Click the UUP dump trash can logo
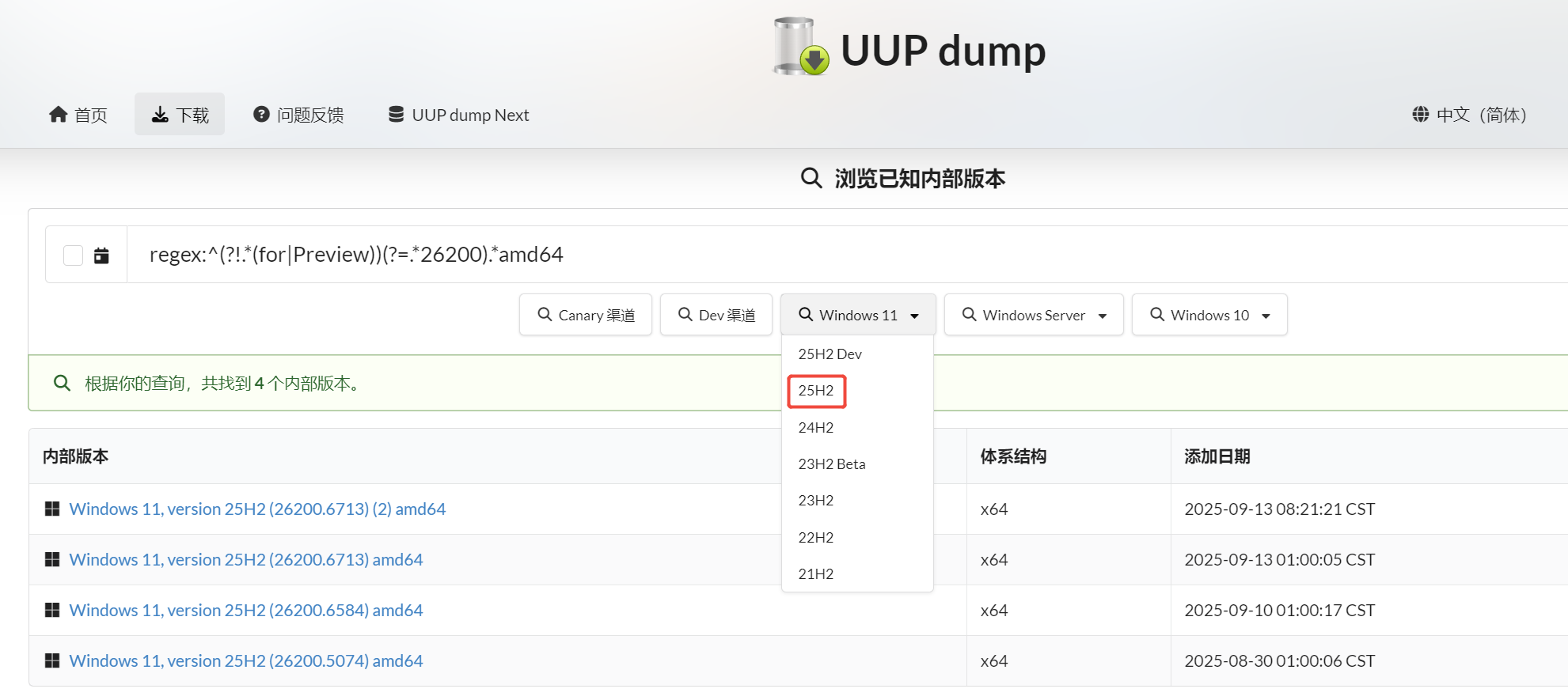 point(801,47)
